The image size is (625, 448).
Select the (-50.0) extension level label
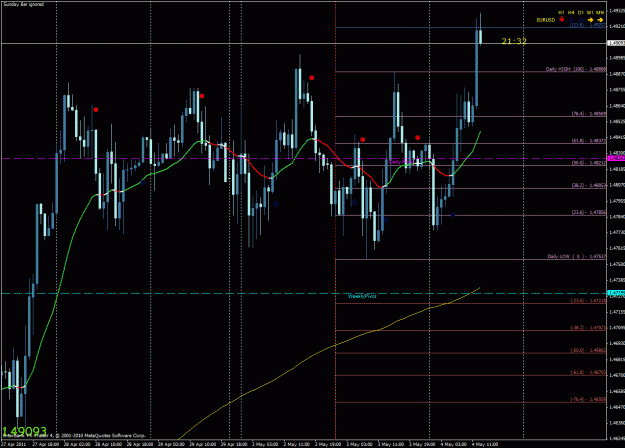[x=588, y=350]
